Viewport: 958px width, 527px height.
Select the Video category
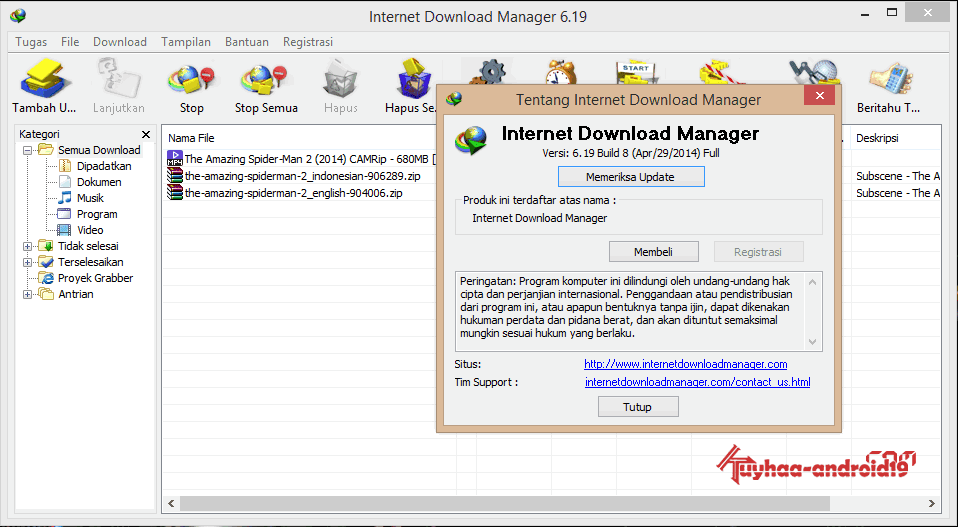point(90,230)
